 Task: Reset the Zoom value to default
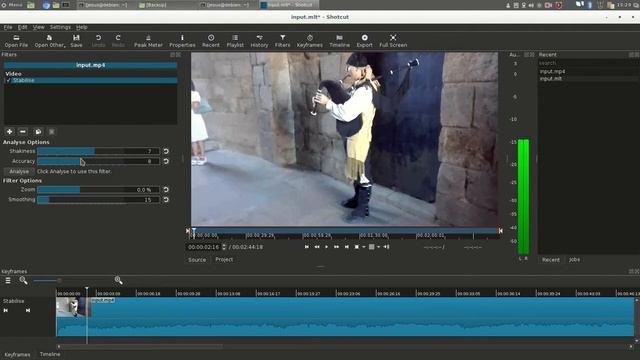click(166, 190)
